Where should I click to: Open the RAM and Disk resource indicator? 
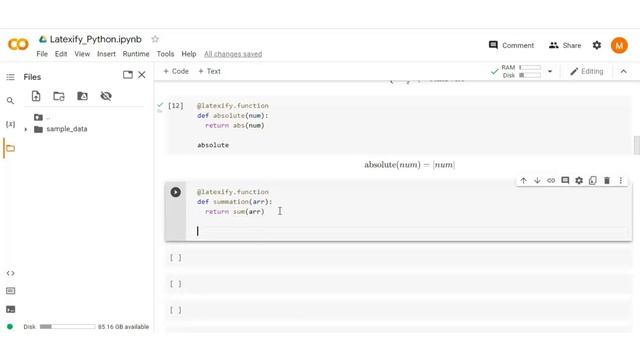pos(516,71)
